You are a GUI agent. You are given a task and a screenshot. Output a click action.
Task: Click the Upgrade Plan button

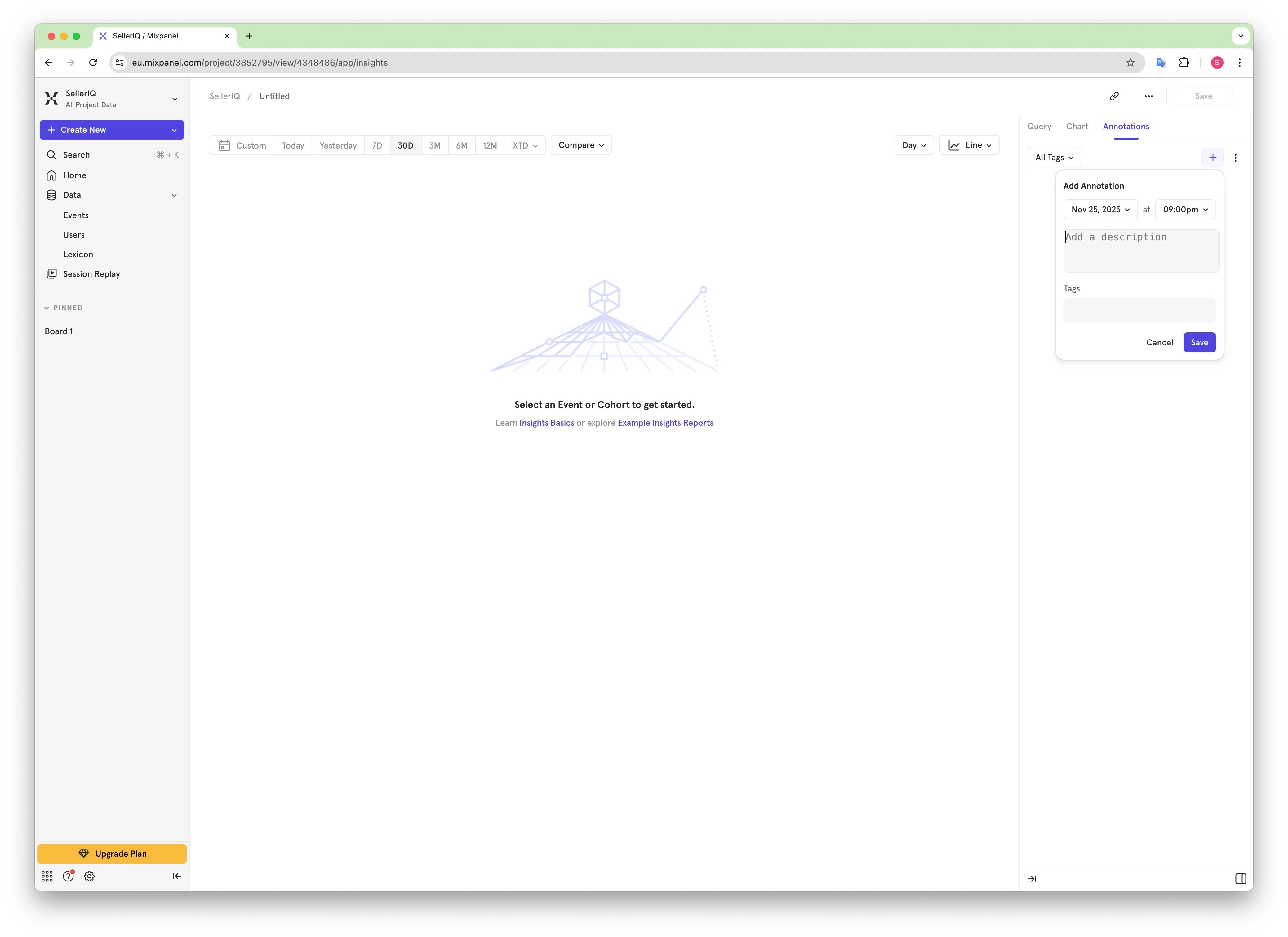(112, 854)
